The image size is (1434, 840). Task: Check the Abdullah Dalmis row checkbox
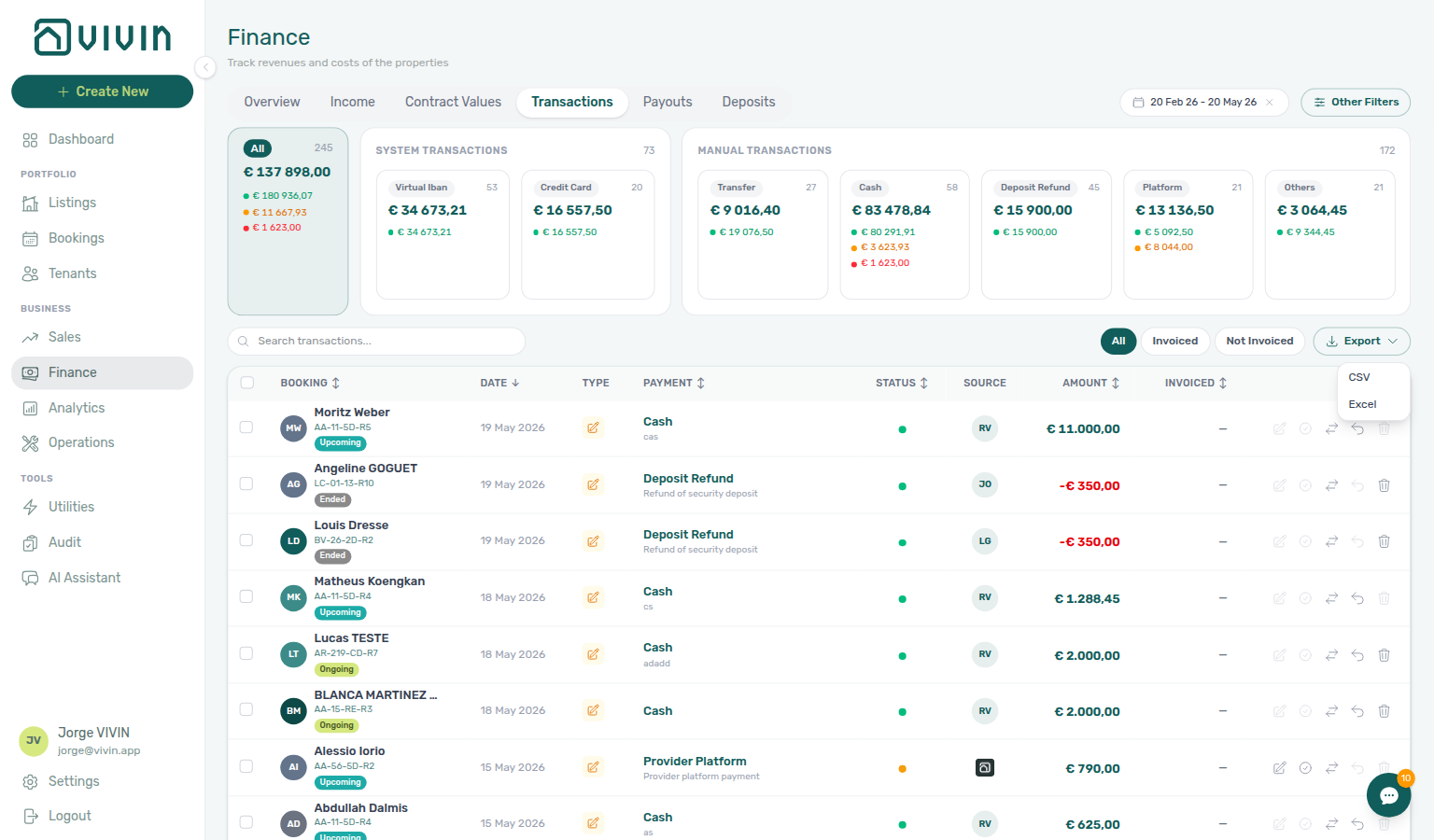[246, 822]
